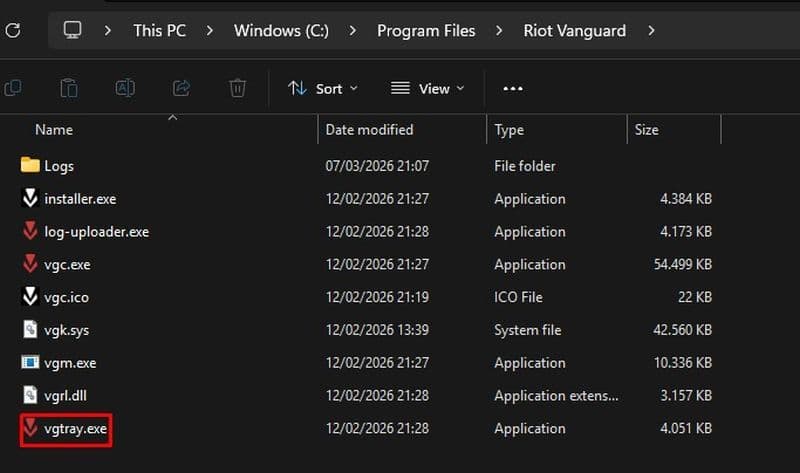Select file name vgm.exe
Image resolution: width=800 pixels, height=473 pixels.
click(70, 363)
